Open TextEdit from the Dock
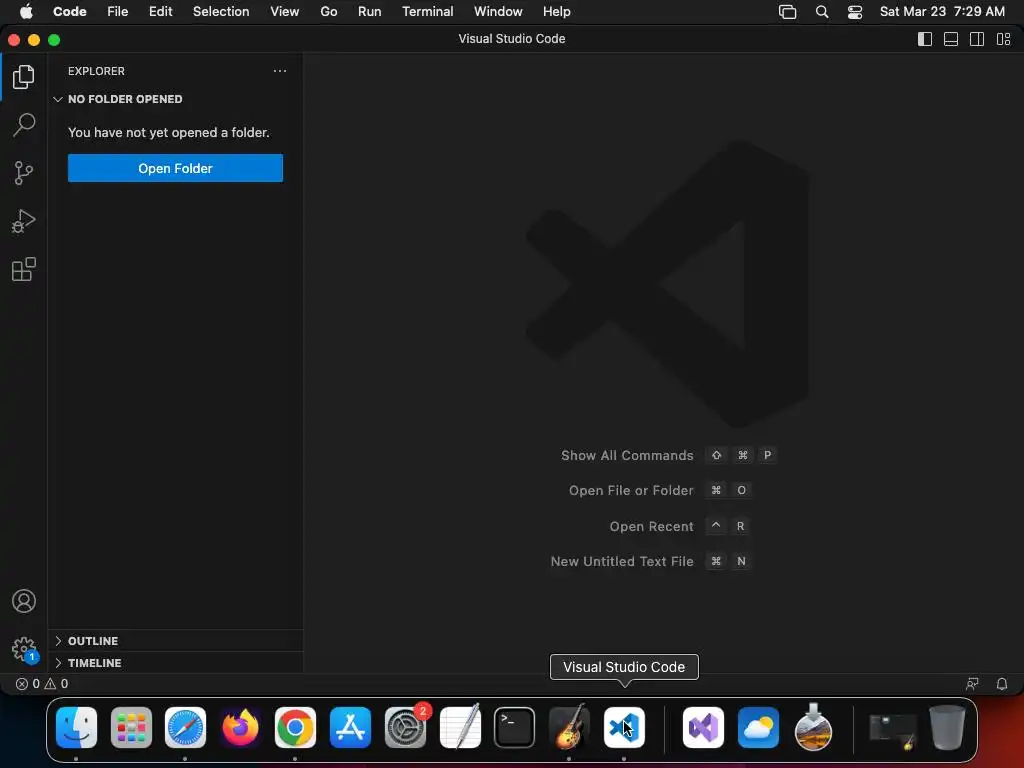Screen dimensions: 1024x768 [460, 728]
